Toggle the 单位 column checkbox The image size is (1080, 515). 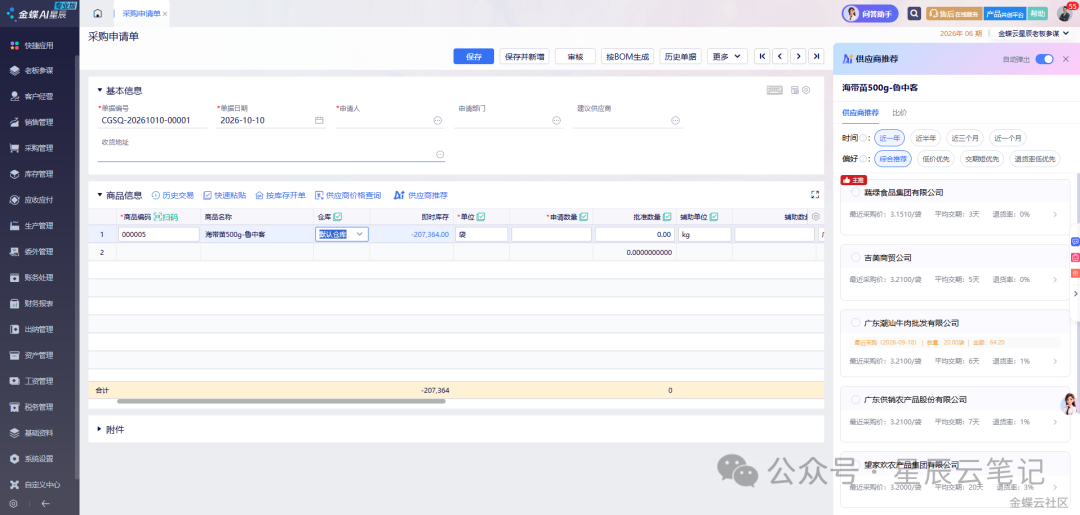(481, 217)
